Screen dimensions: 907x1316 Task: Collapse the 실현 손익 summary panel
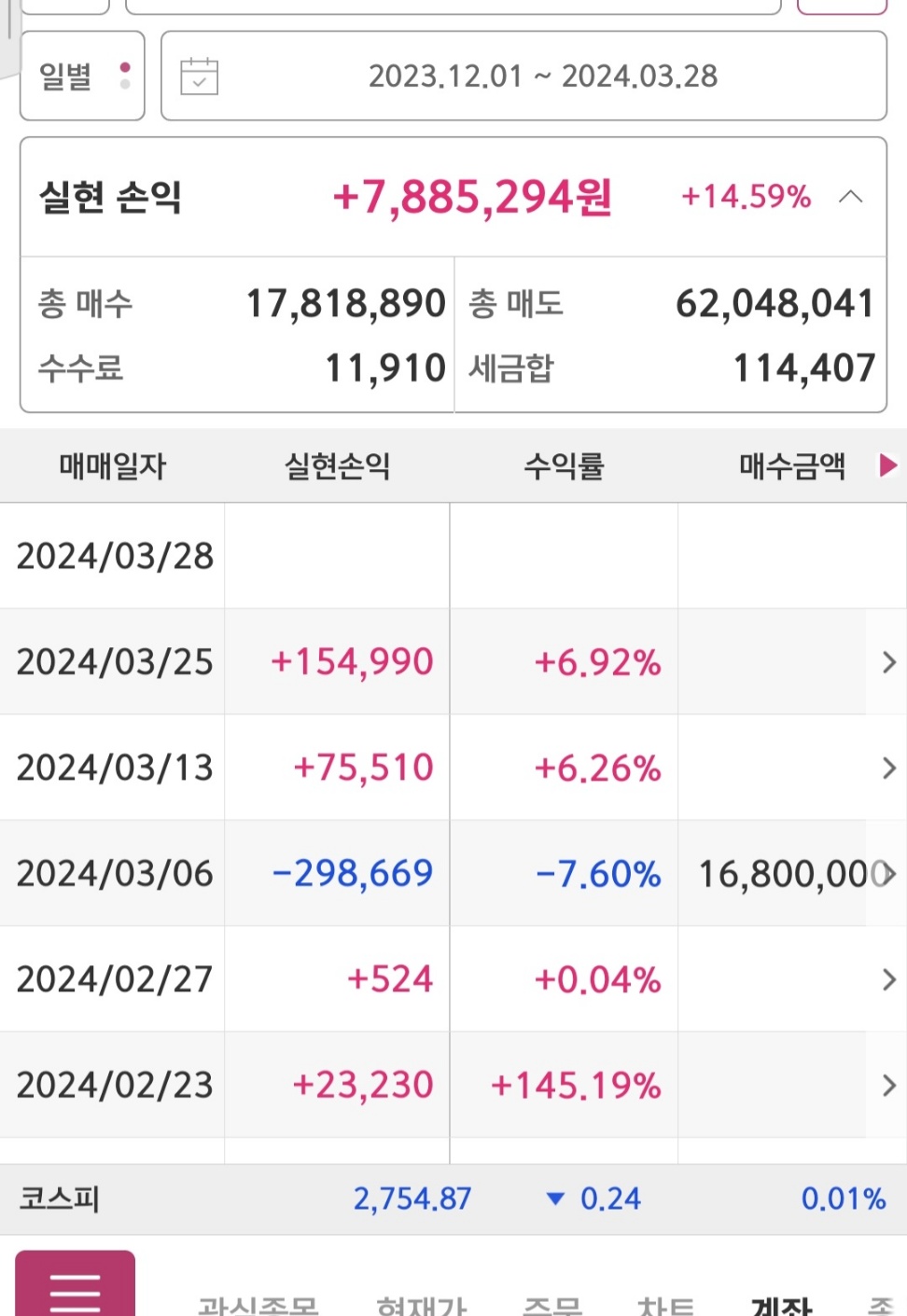[x=850, y=197]
